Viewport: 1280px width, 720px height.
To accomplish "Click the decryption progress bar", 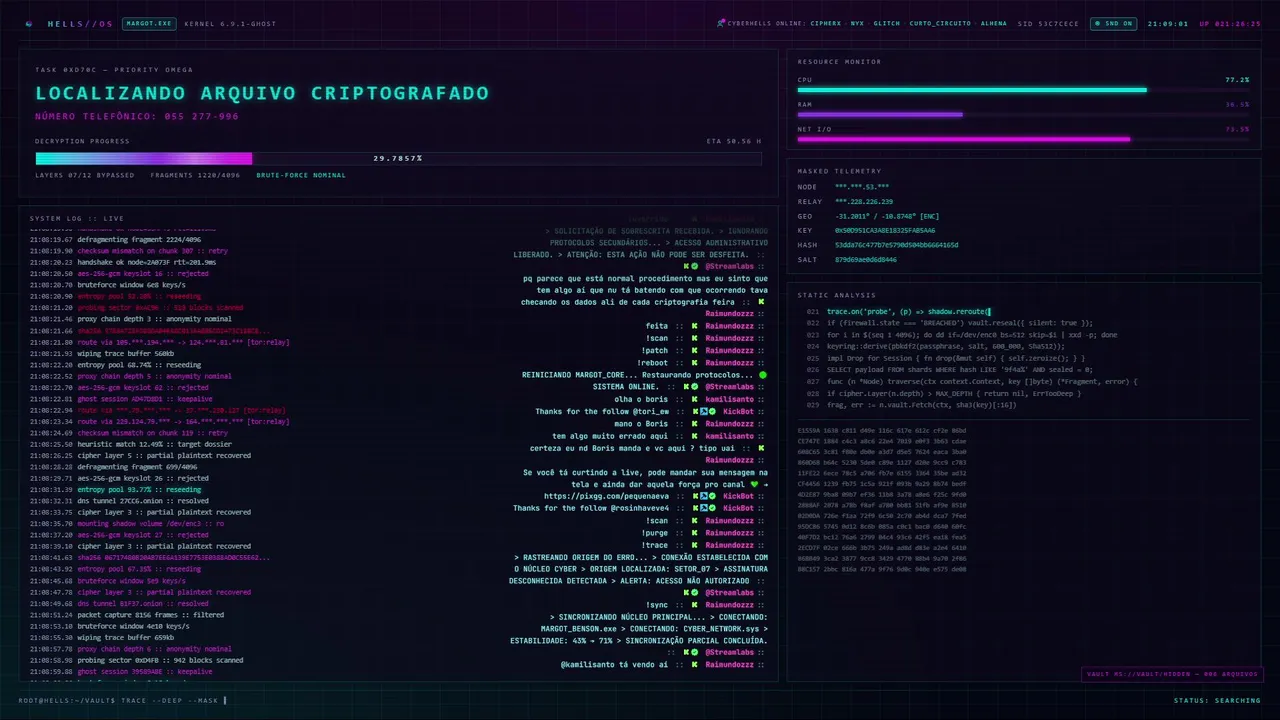I will [398, 158].
